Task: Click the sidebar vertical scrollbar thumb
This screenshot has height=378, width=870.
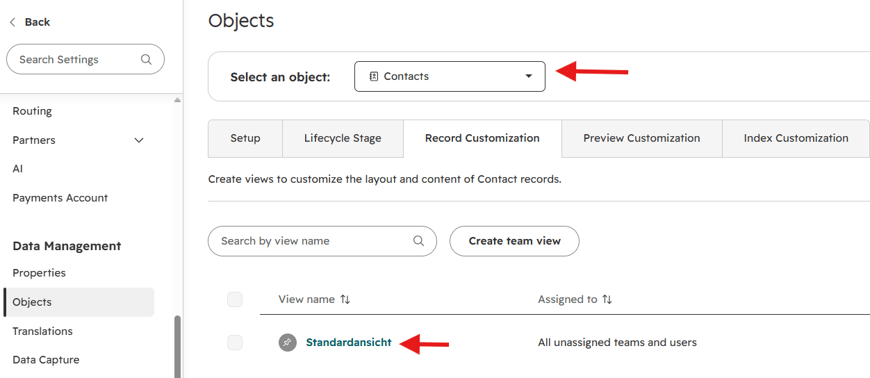Action: click(x=178, y=347)
